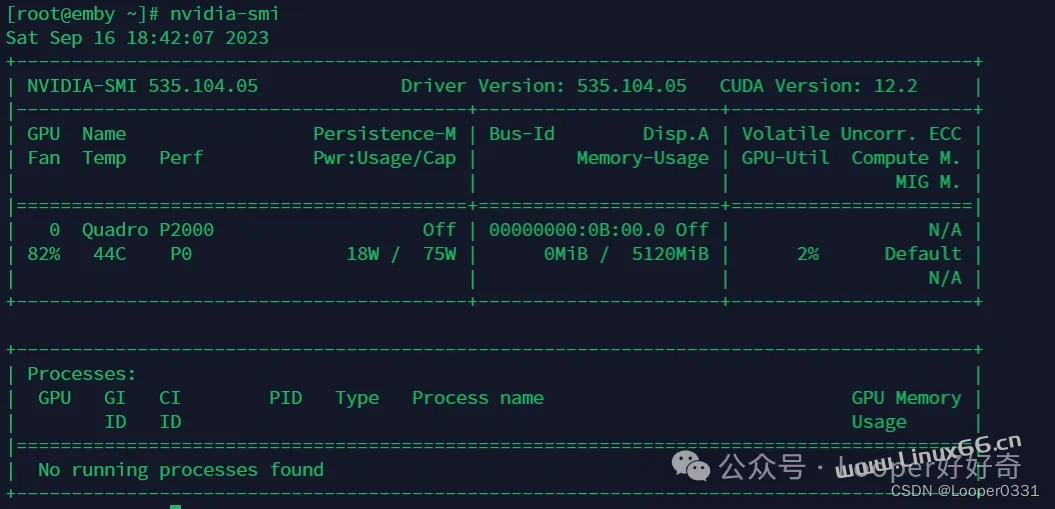Click the Bus-Id column header

point(522,134)
